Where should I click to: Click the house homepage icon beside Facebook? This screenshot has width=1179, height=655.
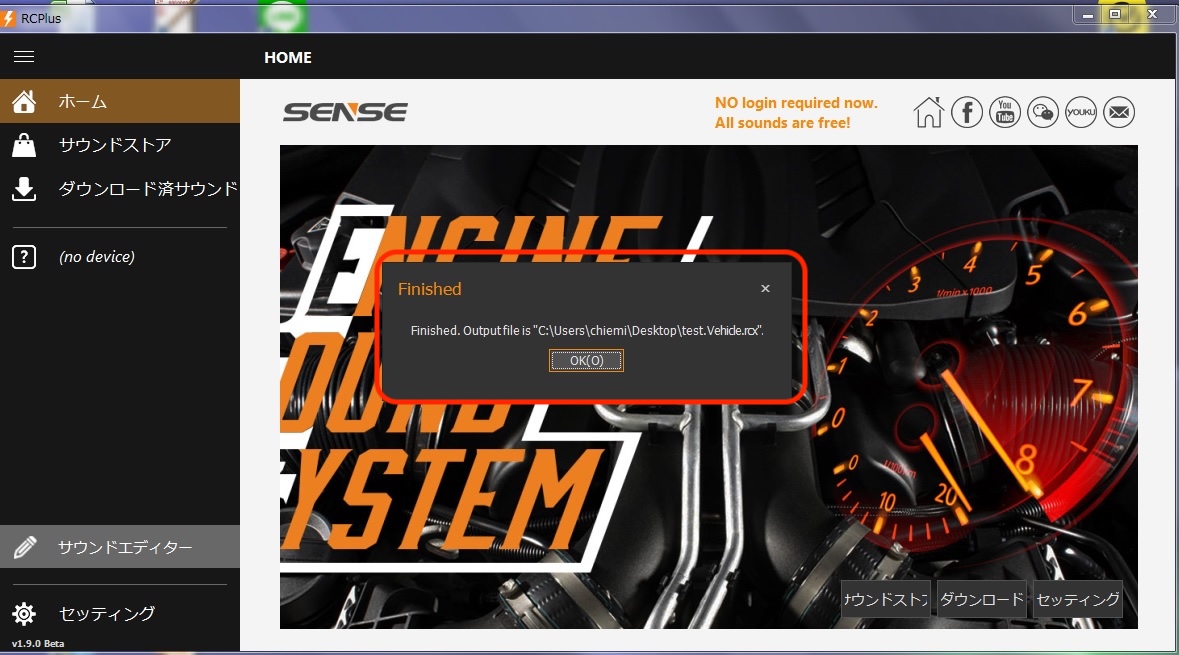(929, 113)
